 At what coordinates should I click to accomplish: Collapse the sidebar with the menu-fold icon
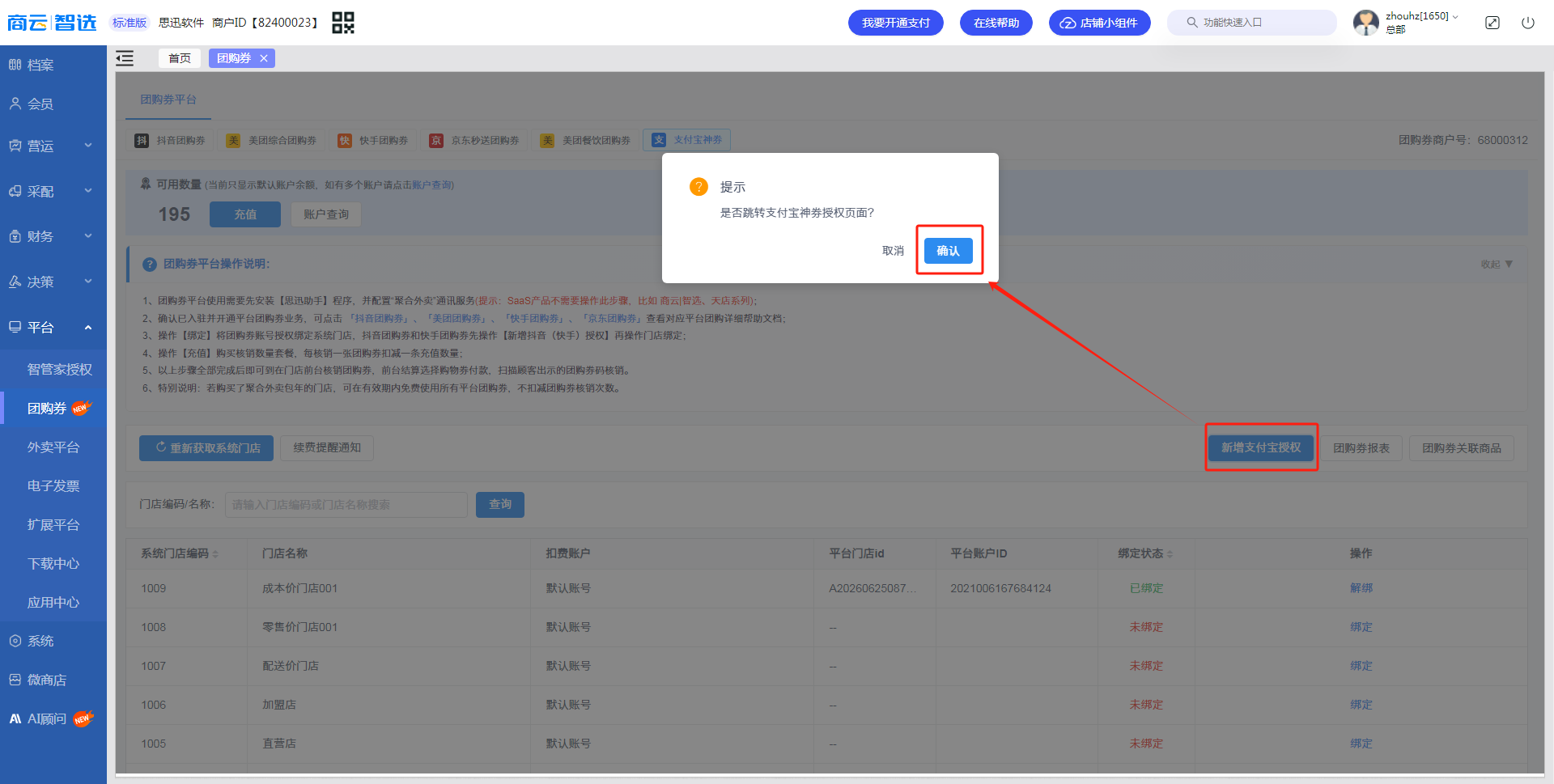[125, 58]
